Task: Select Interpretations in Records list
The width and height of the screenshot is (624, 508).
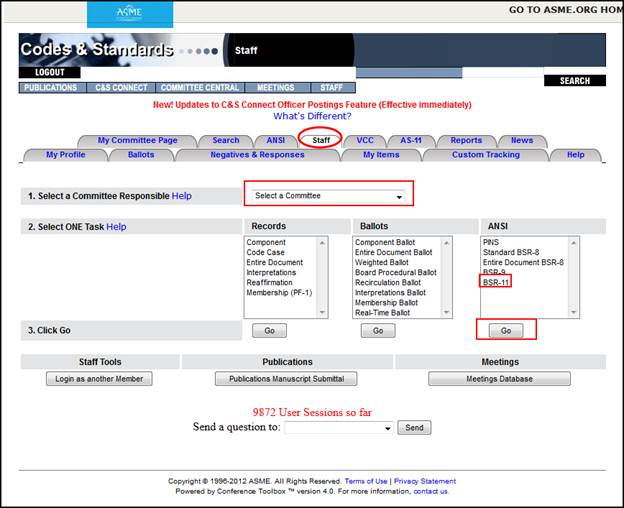Action: tap(271, 272)
